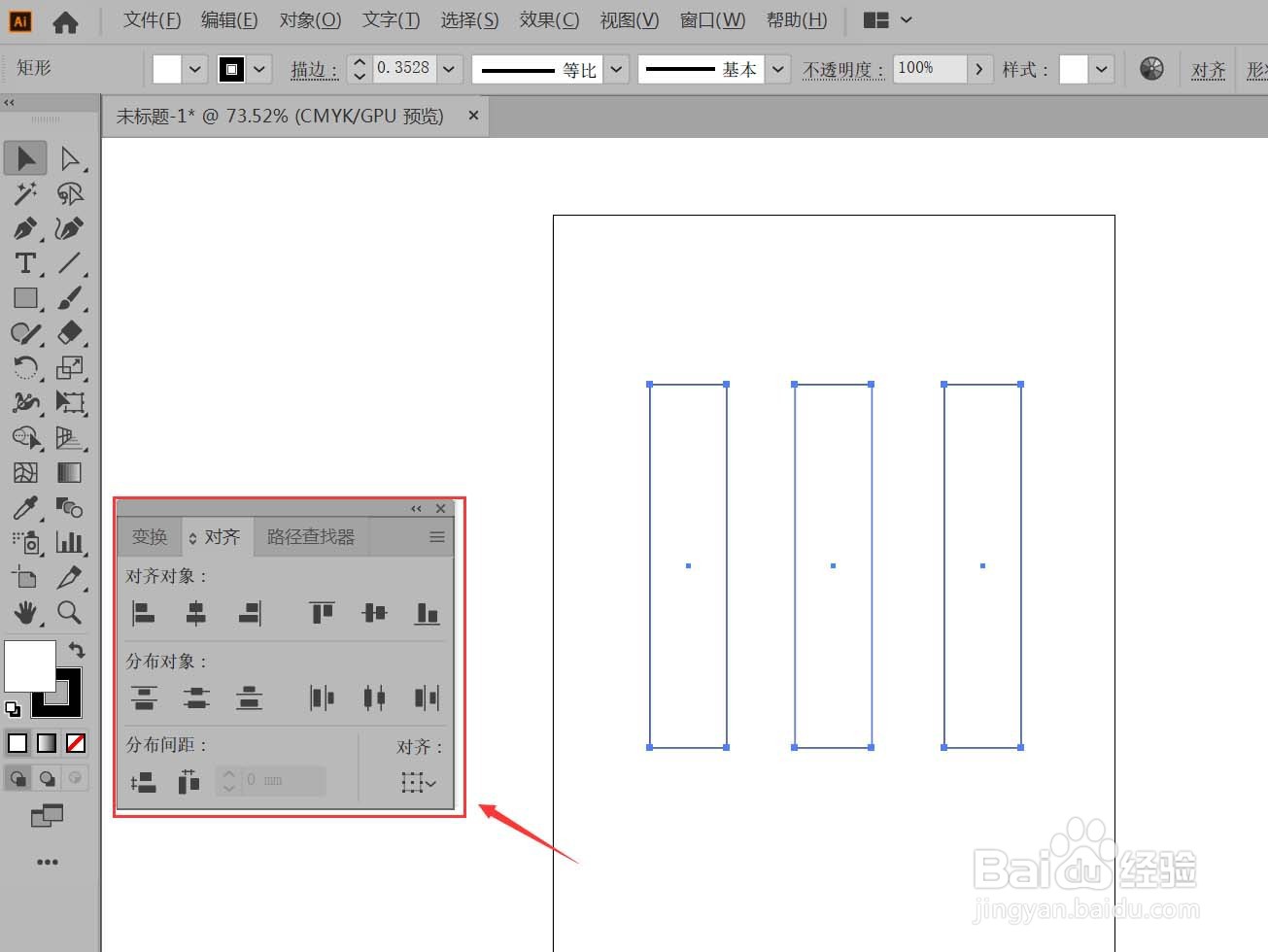The height and width of the screenshot is (952, 1268).
Task: Select the Curvature tool
Action: [x=69, y=228]
